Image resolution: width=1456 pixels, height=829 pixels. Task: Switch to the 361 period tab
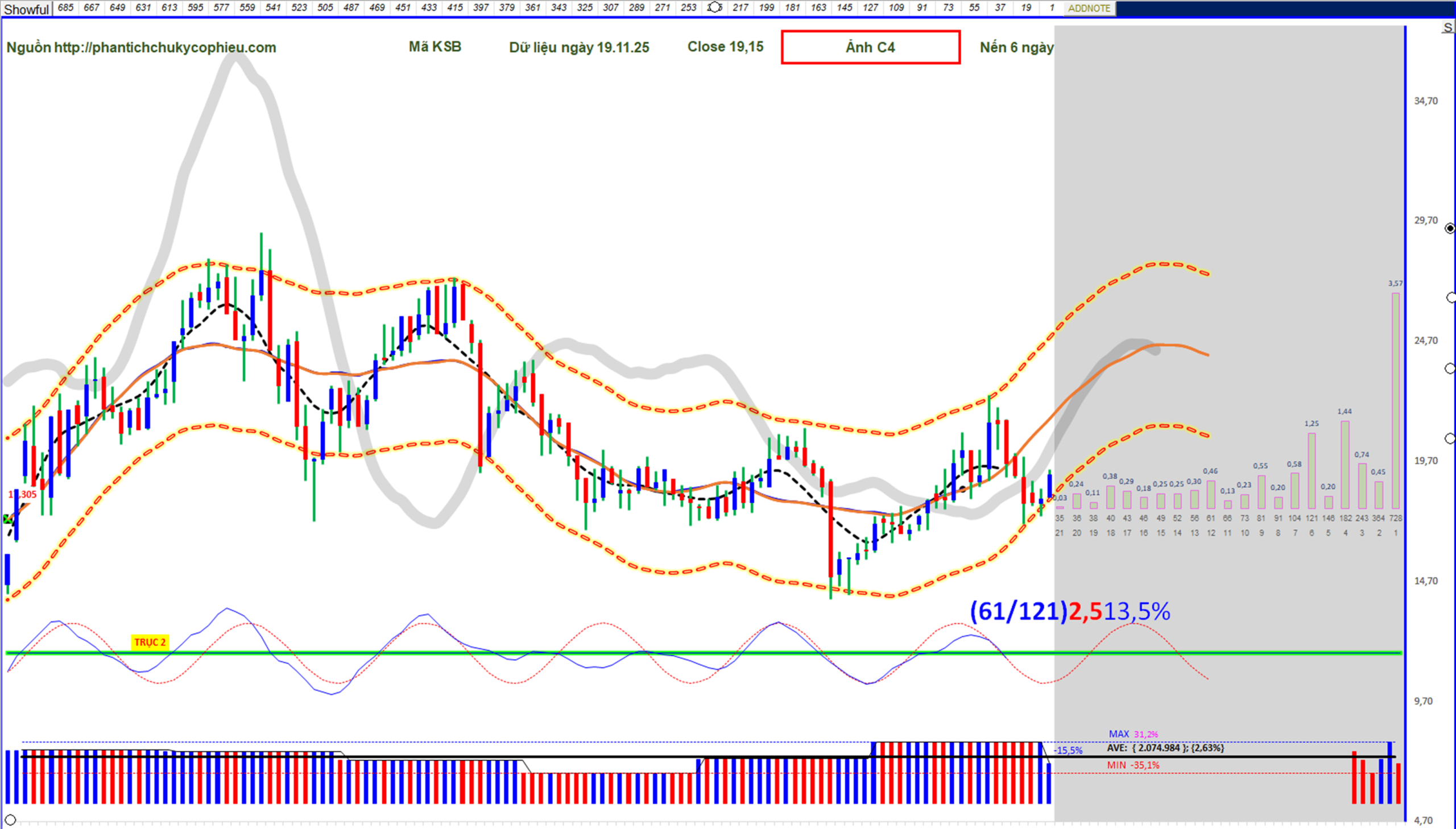point(532,7)
